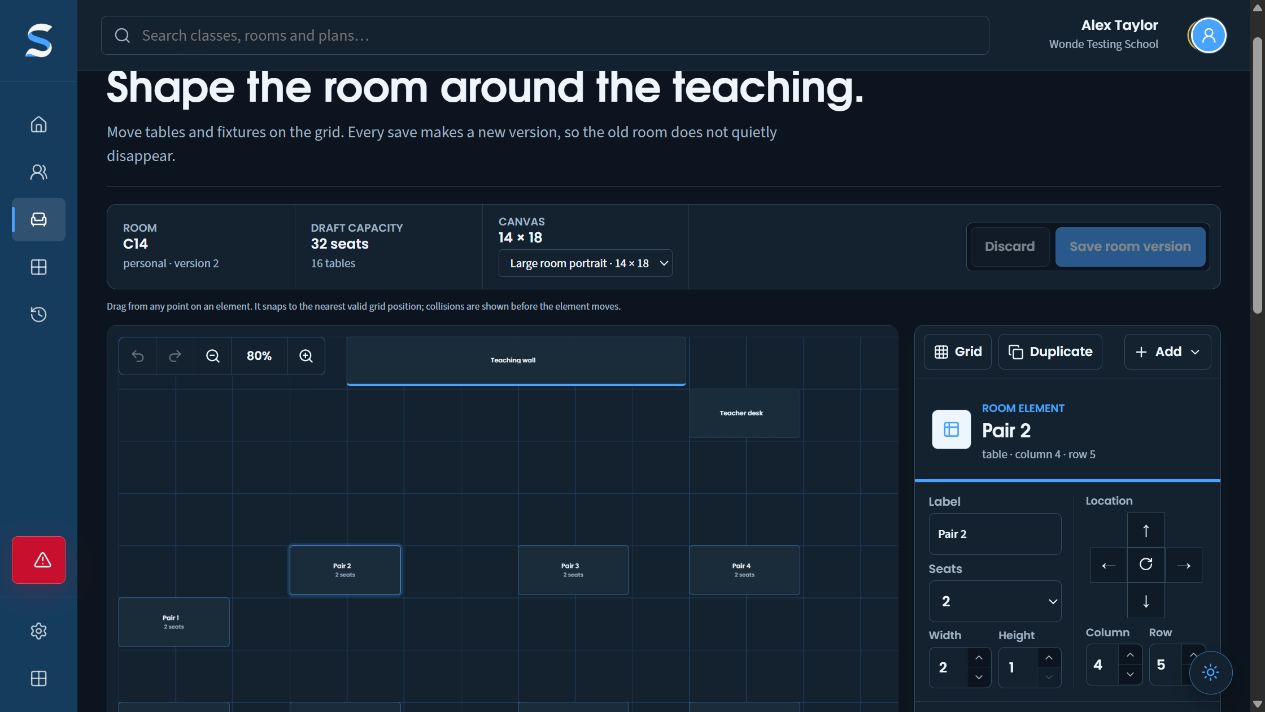Select the Pair 3 table

[x=573, y=570]
